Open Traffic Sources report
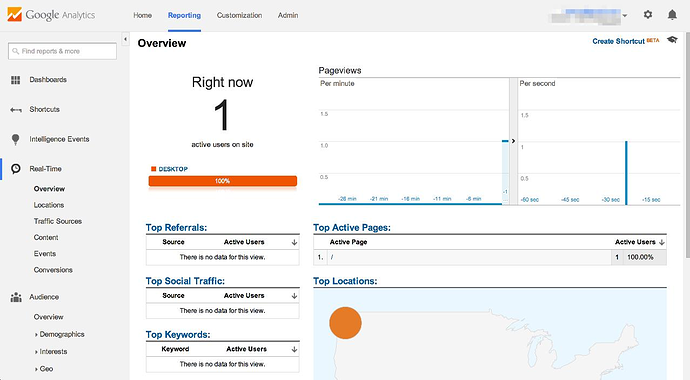Image resolution: width=690 pixels, height=380 pixels. (x=58, y=221)
